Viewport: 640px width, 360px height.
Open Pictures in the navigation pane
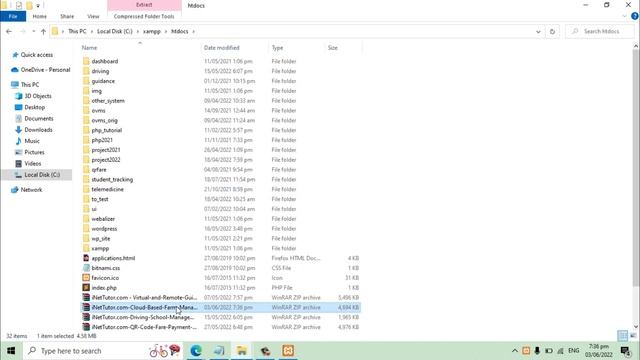[34, 152]
